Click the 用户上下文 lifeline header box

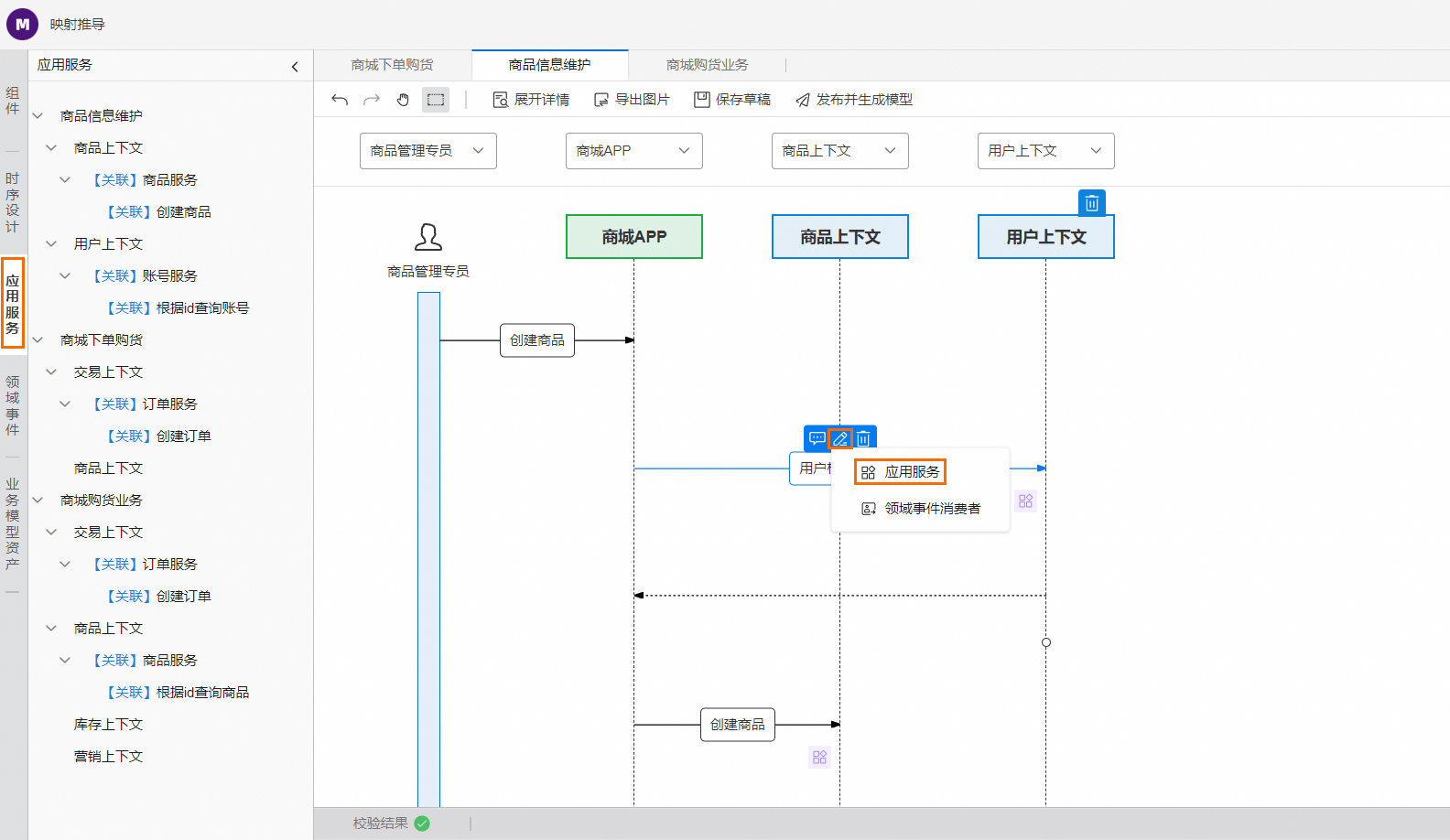click(x=1046, y=237)
